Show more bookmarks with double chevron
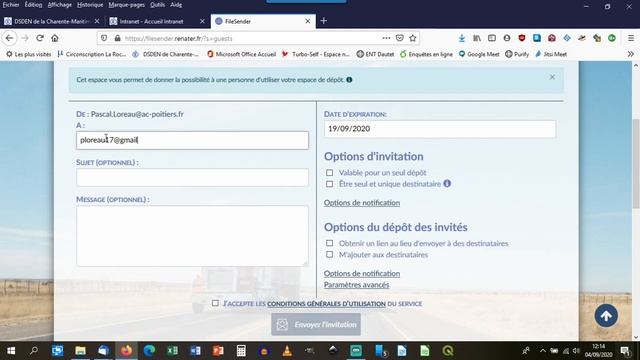 tap(631, 54)
